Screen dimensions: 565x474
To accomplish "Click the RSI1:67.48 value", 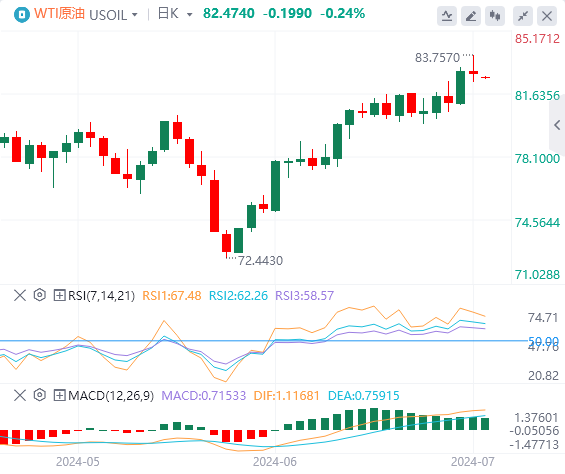I will (172, 296).
